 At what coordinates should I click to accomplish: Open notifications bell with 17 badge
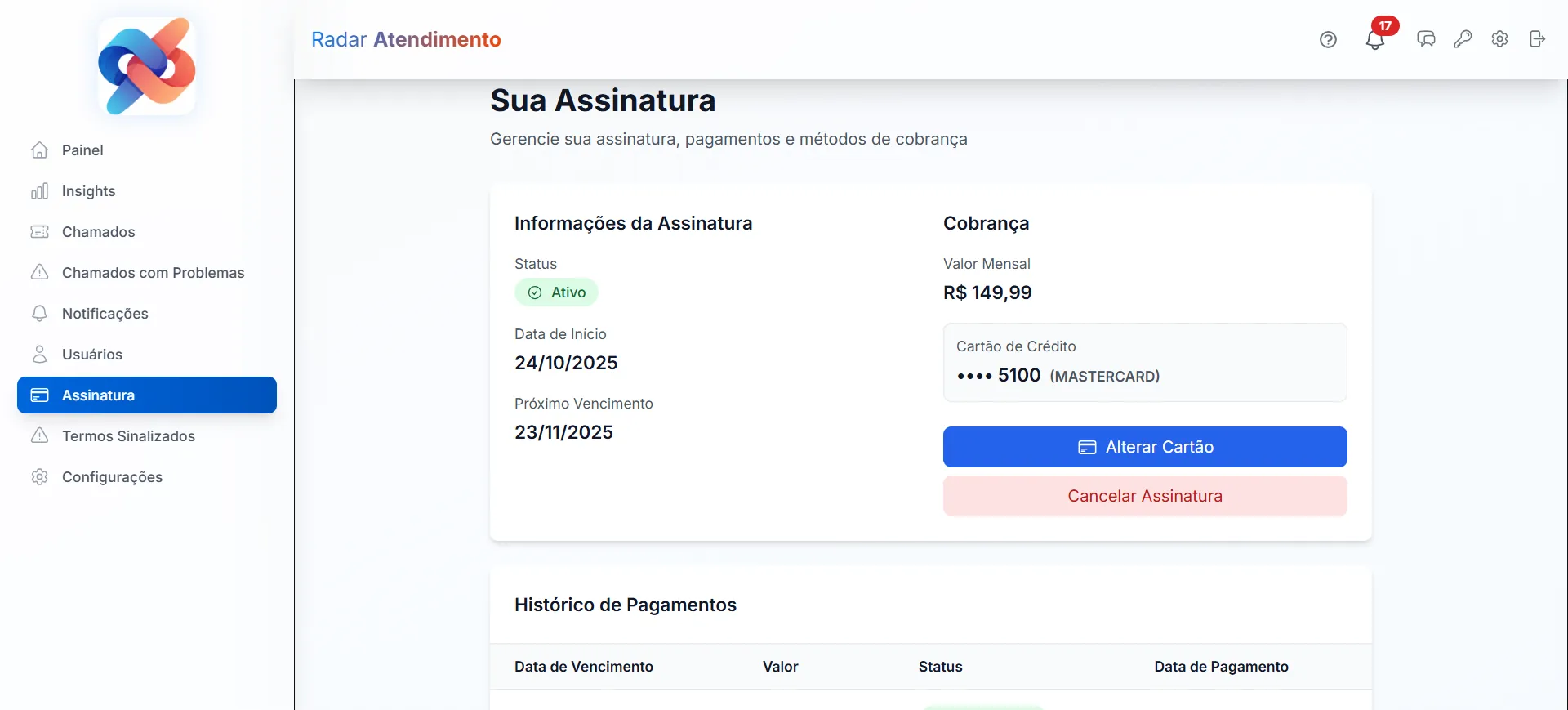[x=1375, y=39]
